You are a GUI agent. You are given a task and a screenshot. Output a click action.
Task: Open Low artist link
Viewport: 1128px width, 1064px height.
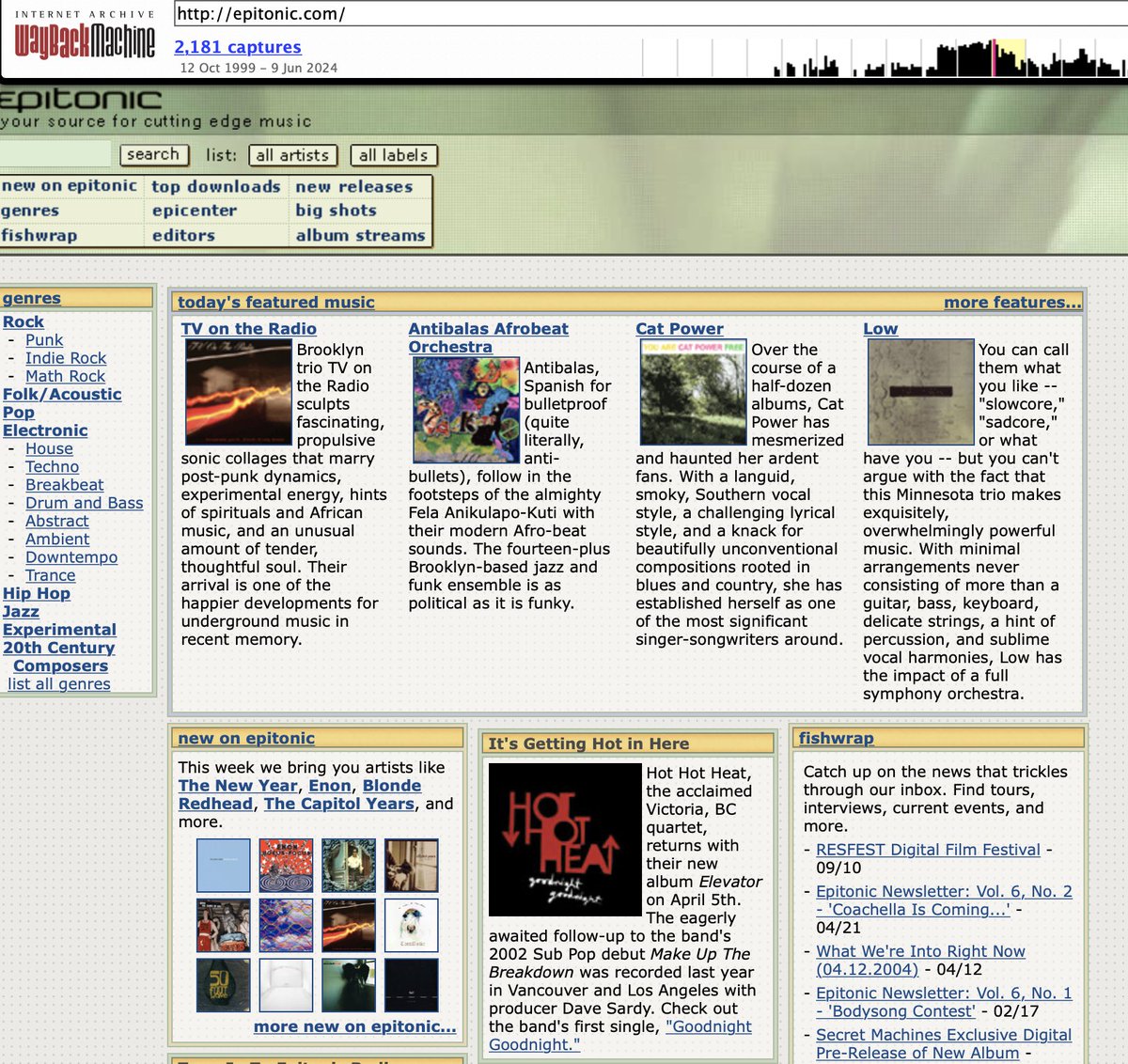coord(881,329)
